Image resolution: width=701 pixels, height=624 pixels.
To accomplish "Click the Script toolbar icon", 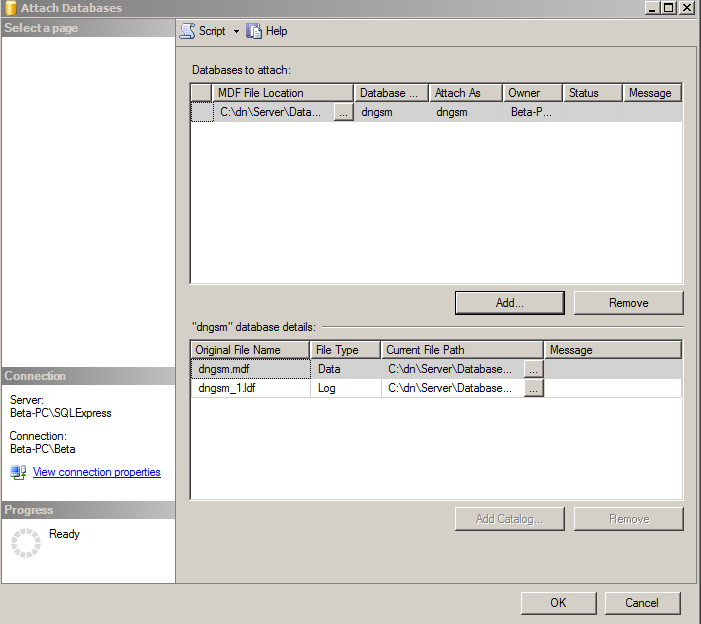I will click(187, 31).
